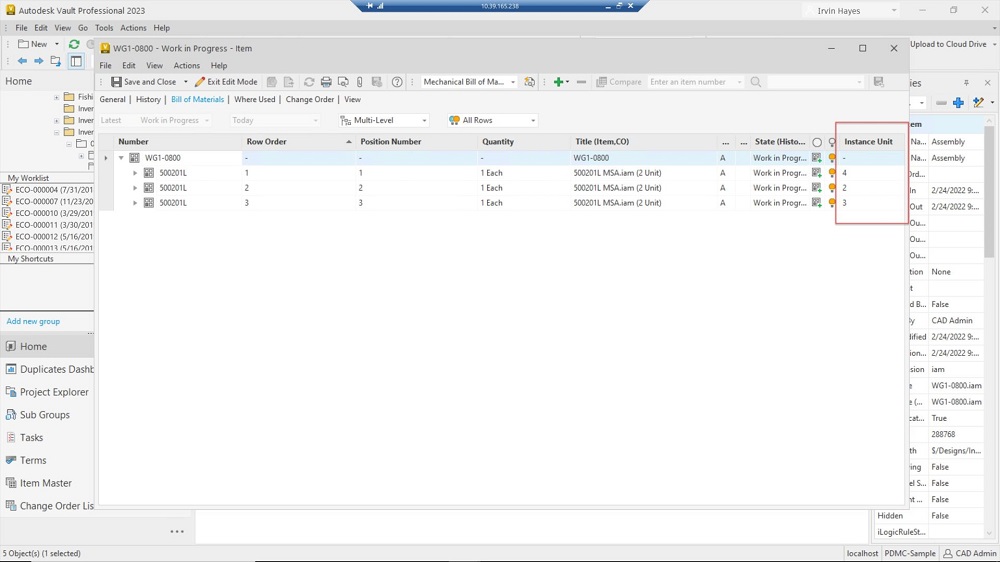Screen dimensions: 1000x562
Task: Click Exit Edit Mode
Action: pos(226,82)
